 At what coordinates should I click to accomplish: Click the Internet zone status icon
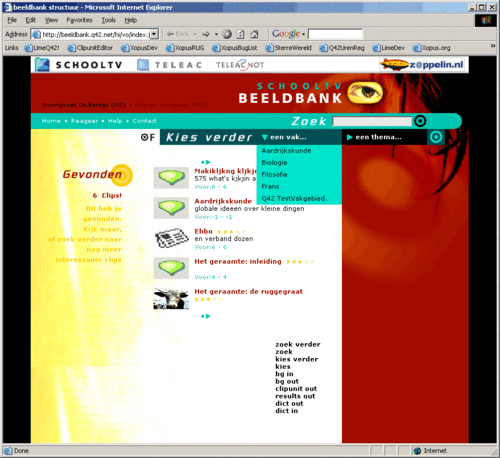point(417,451)
